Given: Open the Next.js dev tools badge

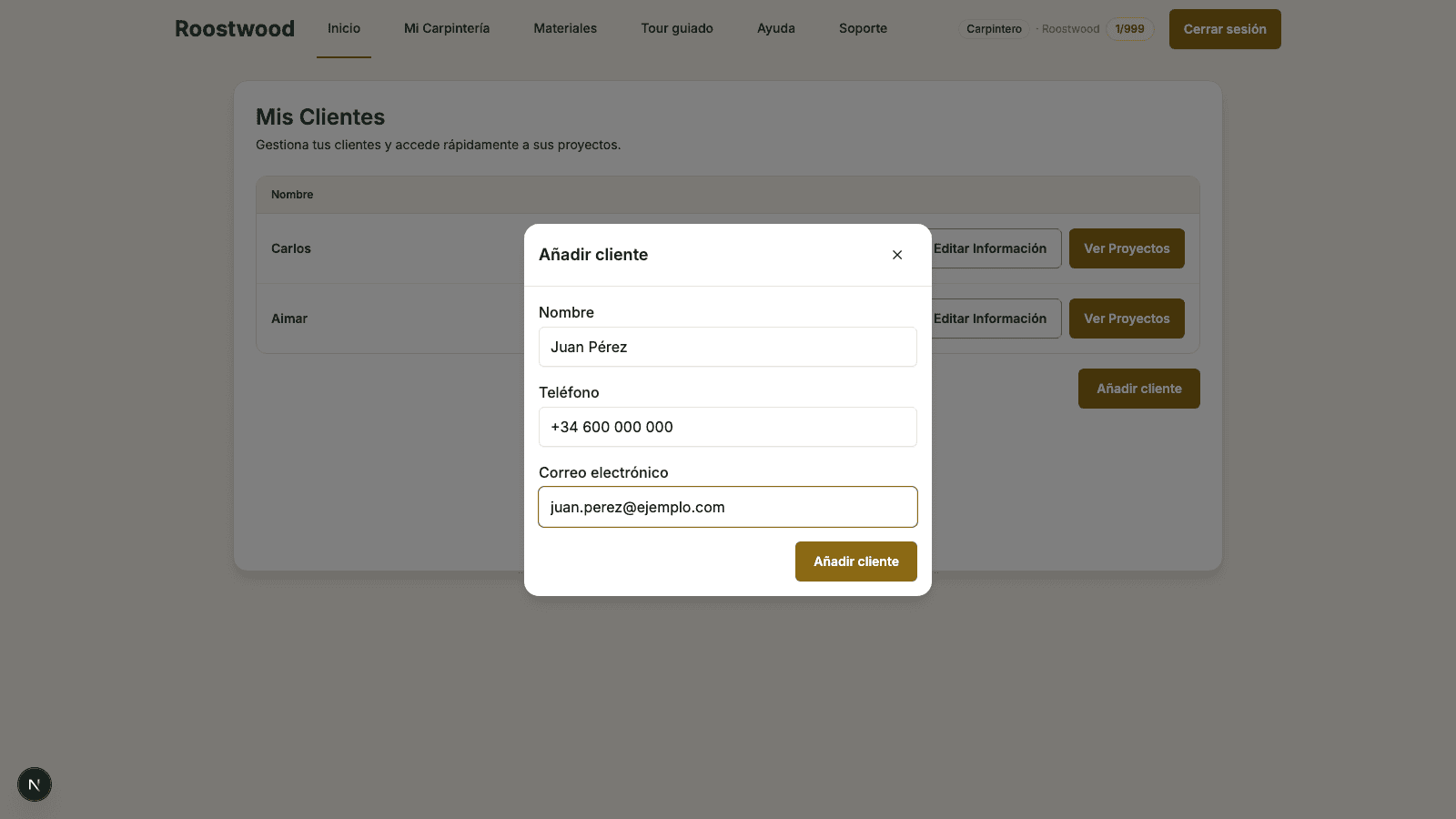Looking at the screenshot, I should coord(35,784).
